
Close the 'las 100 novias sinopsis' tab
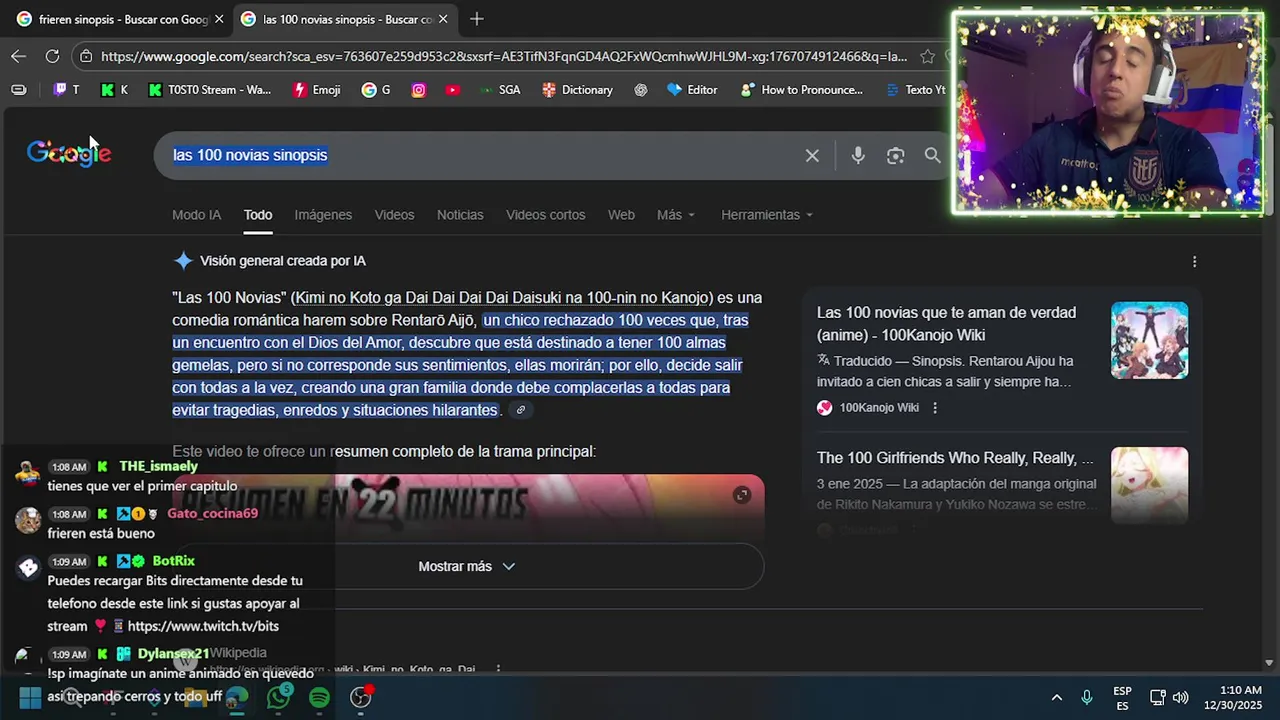click(x=443, y=19)
